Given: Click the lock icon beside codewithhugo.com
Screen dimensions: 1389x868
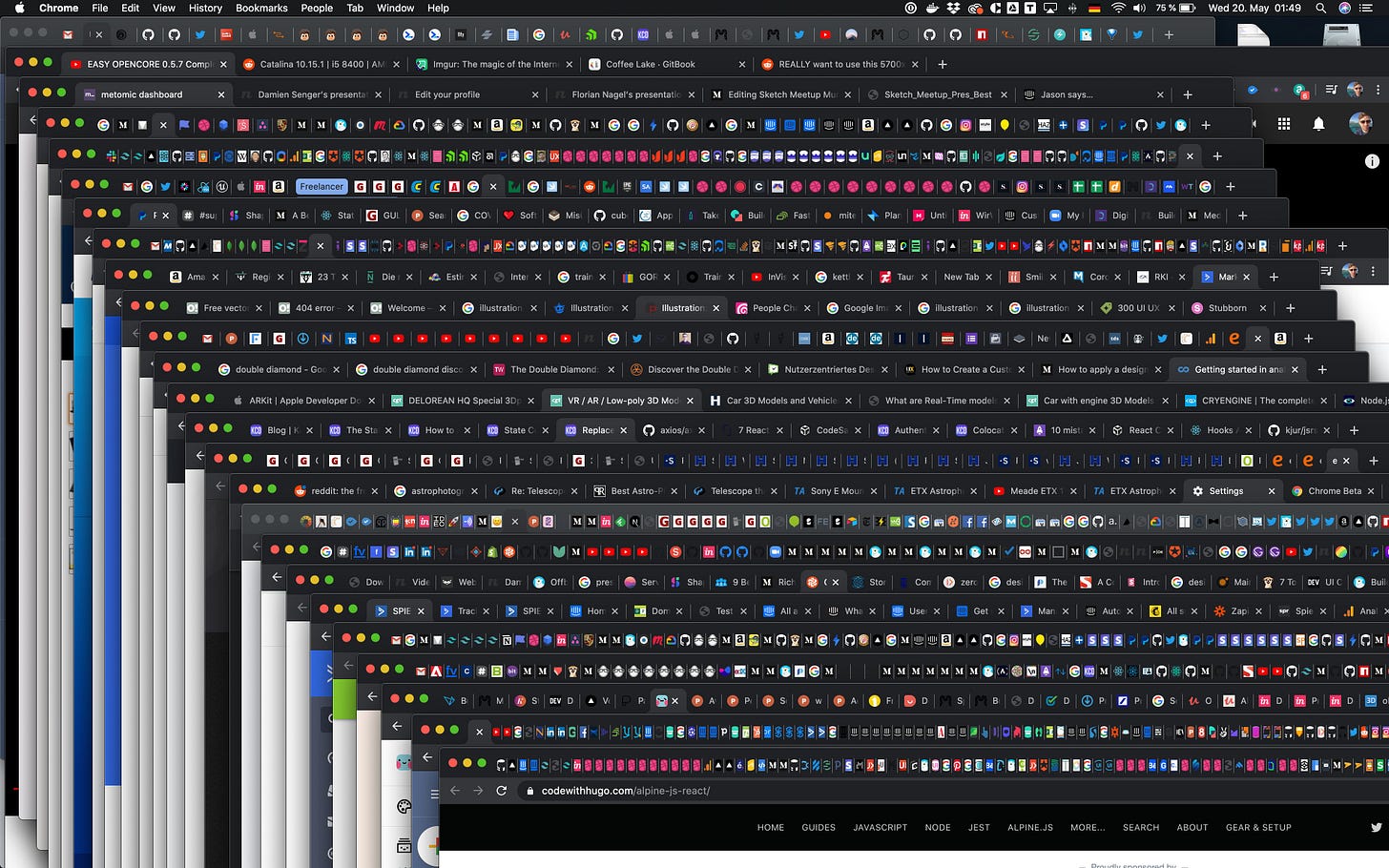Looking at the screenshot, I should 529,791.
